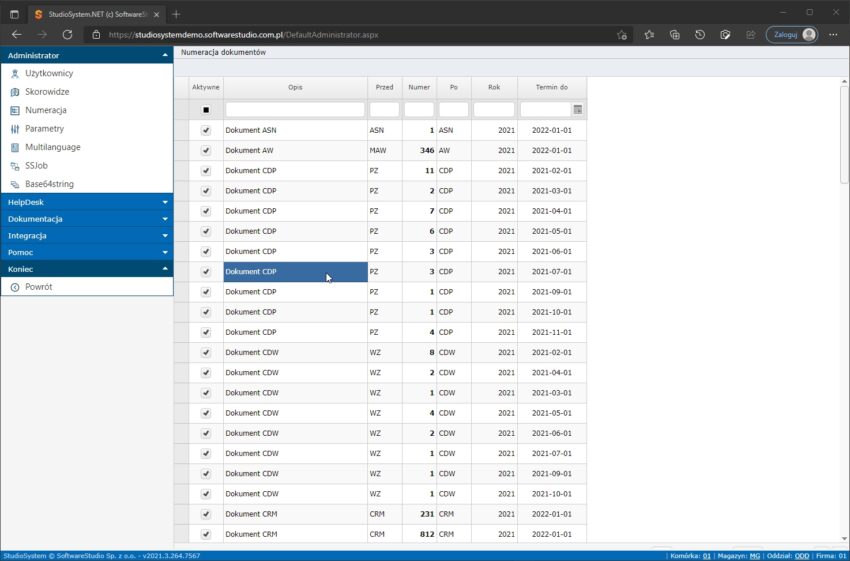Open the Pomoc menu section

point(86,252)
